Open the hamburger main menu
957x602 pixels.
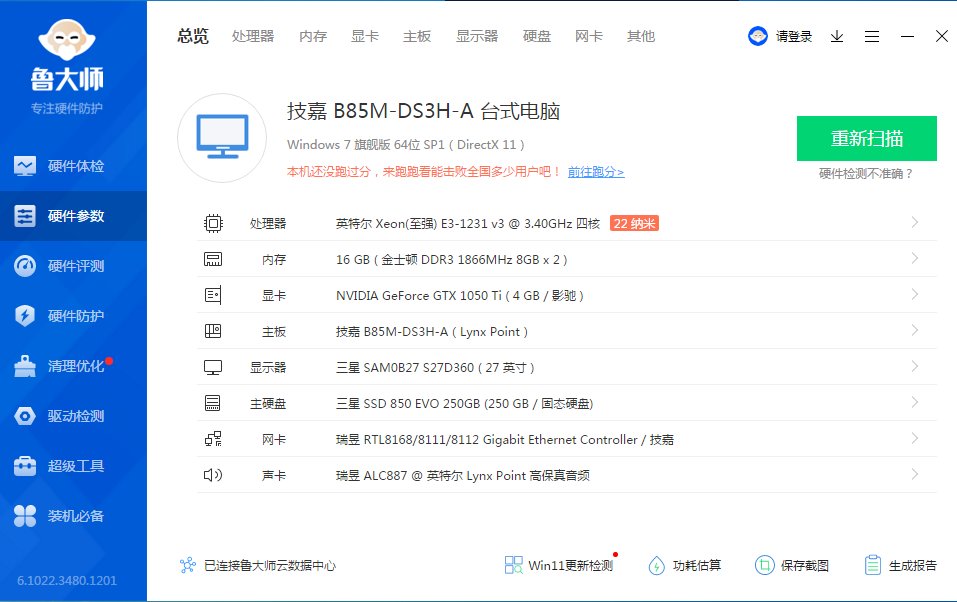(x=872, y=37)
